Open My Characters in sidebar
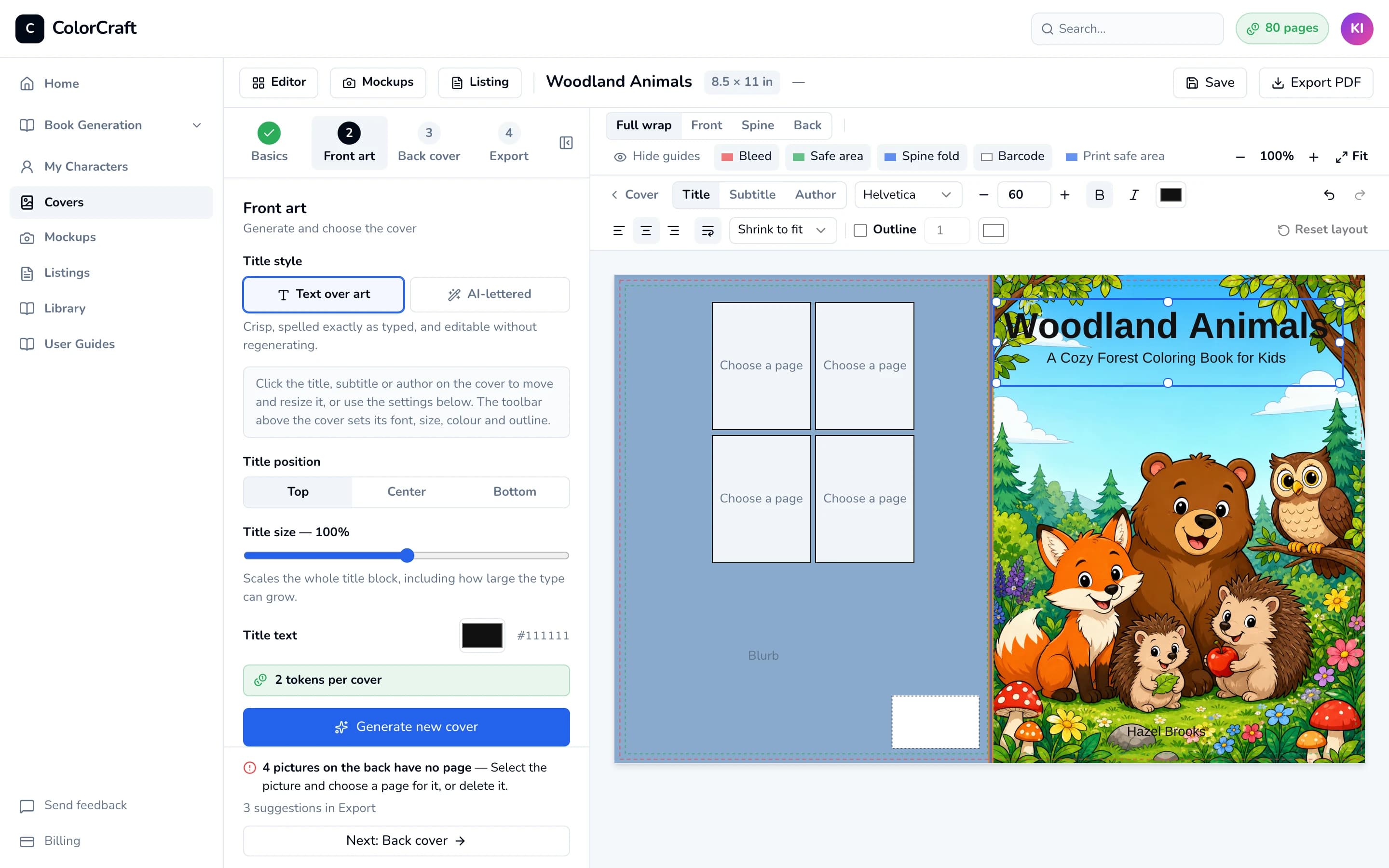The image size is (1389, 868). 111,166
